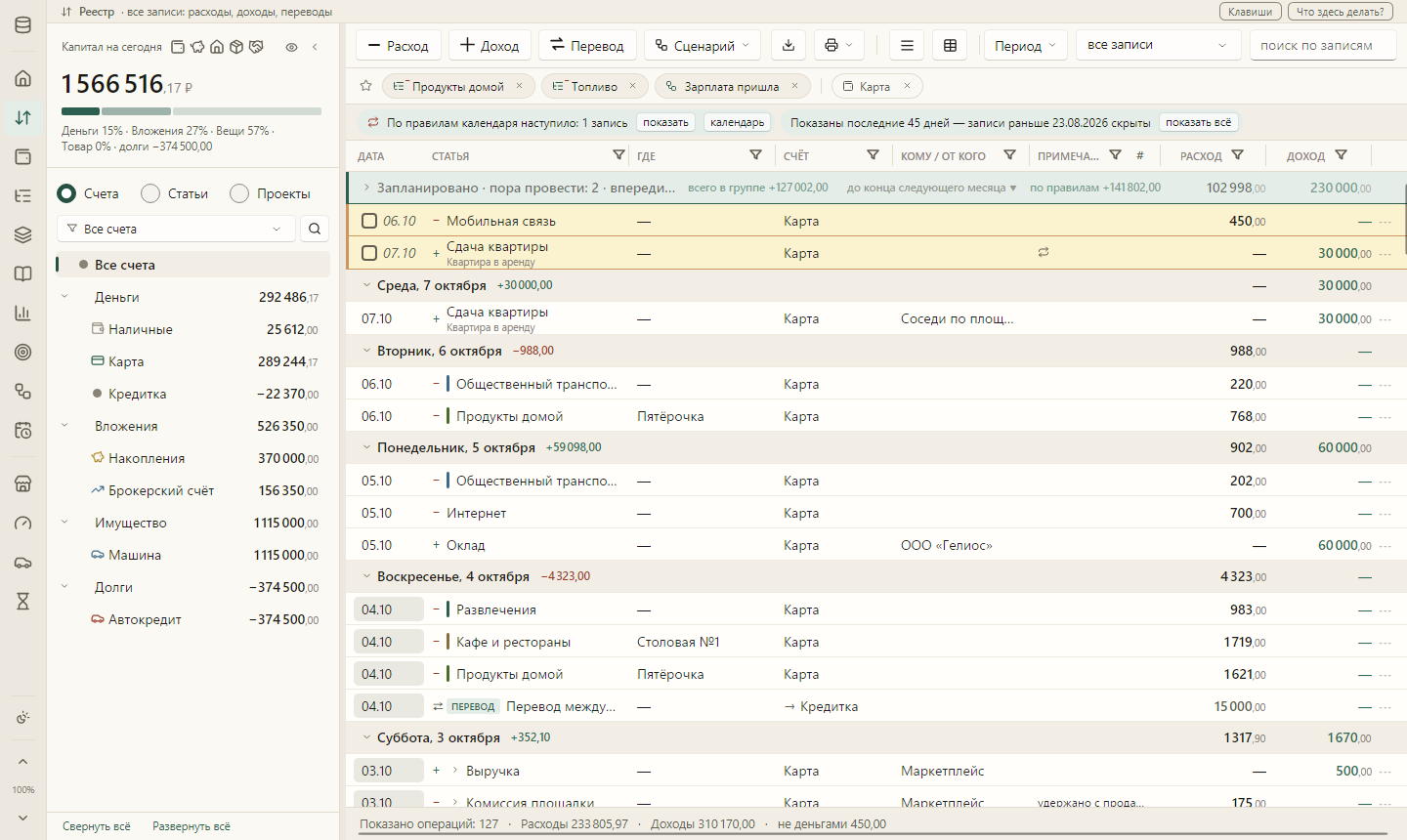The width and height of the screenshot is (1407, 840).
Task: Collapse the Вторник, 6 октября group
Action: (x=367, y=351)
